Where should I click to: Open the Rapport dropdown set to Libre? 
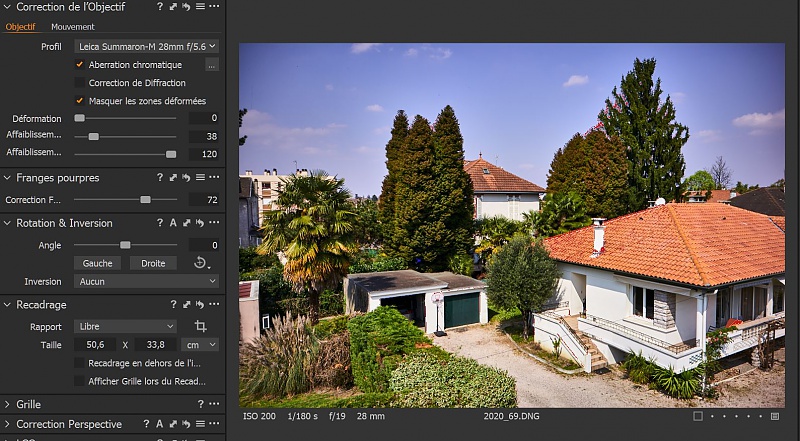pyautogui.click(x=125, y=326)
